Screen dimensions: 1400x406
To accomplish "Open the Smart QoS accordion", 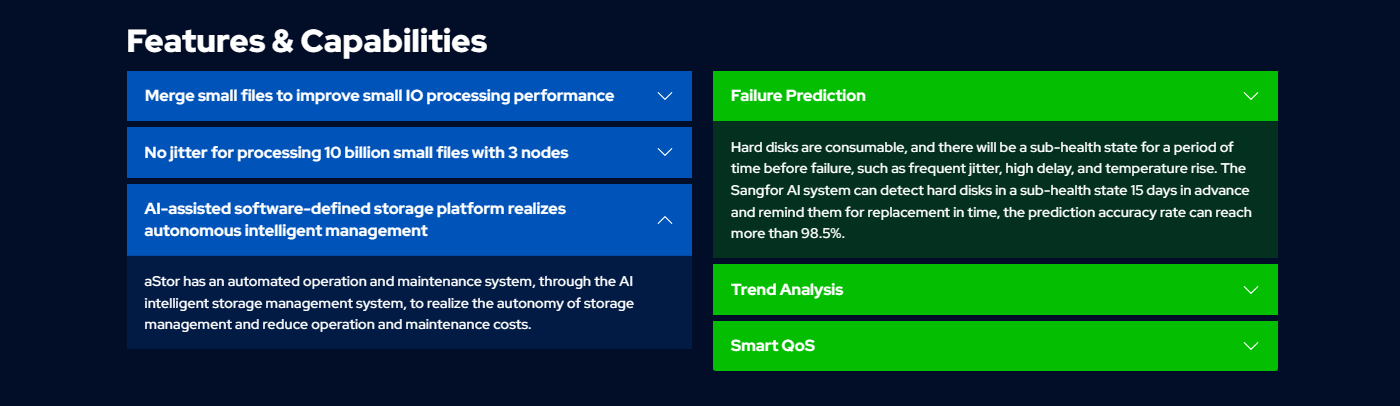I will pos(995,346).
